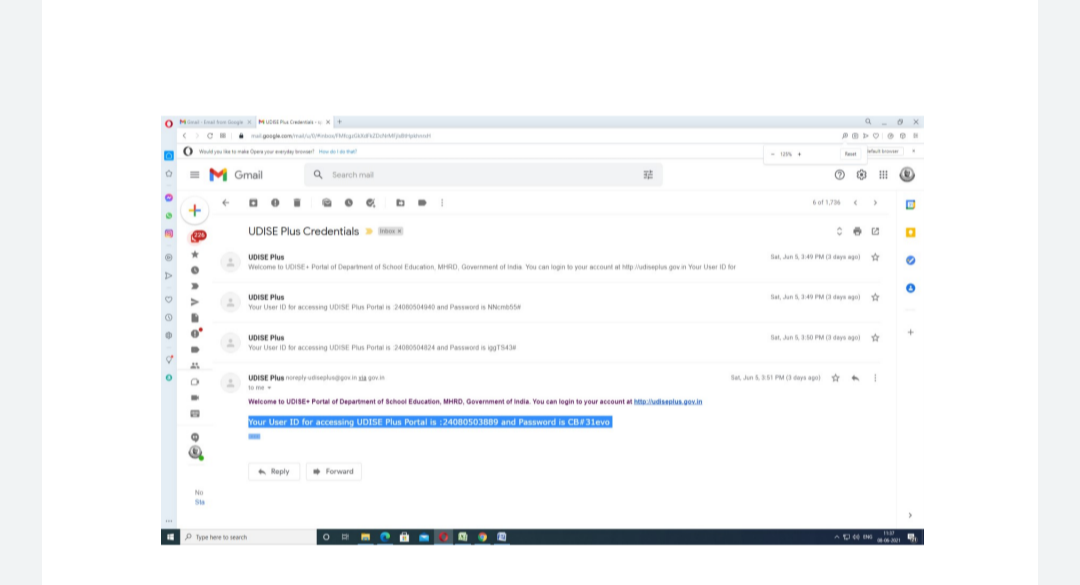Star the 3:51 PM opened message
1080x585 pixels.
835,378
